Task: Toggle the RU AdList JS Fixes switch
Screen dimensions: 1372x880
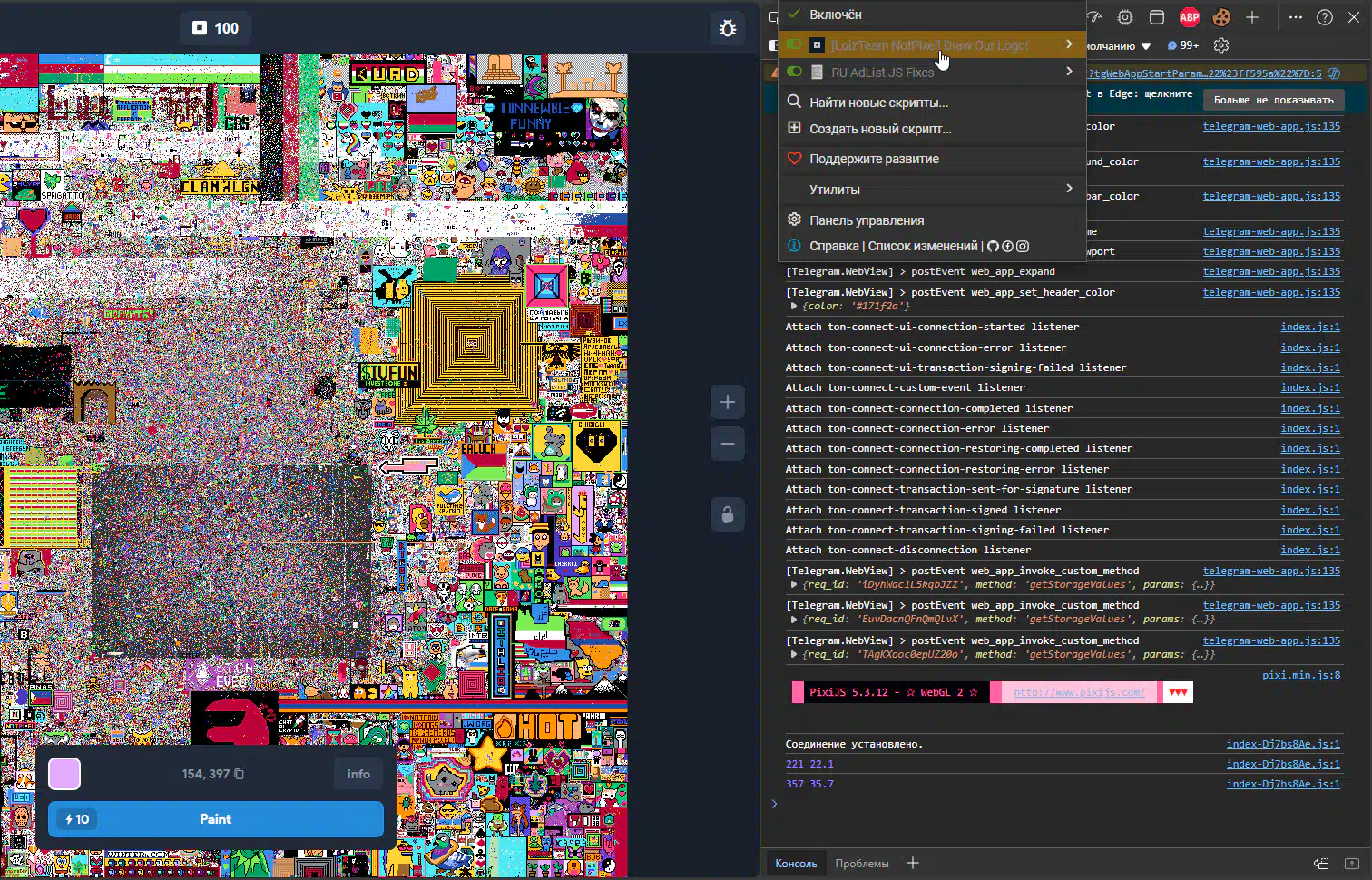Action: pyautogui.click(x=795, y=73)
